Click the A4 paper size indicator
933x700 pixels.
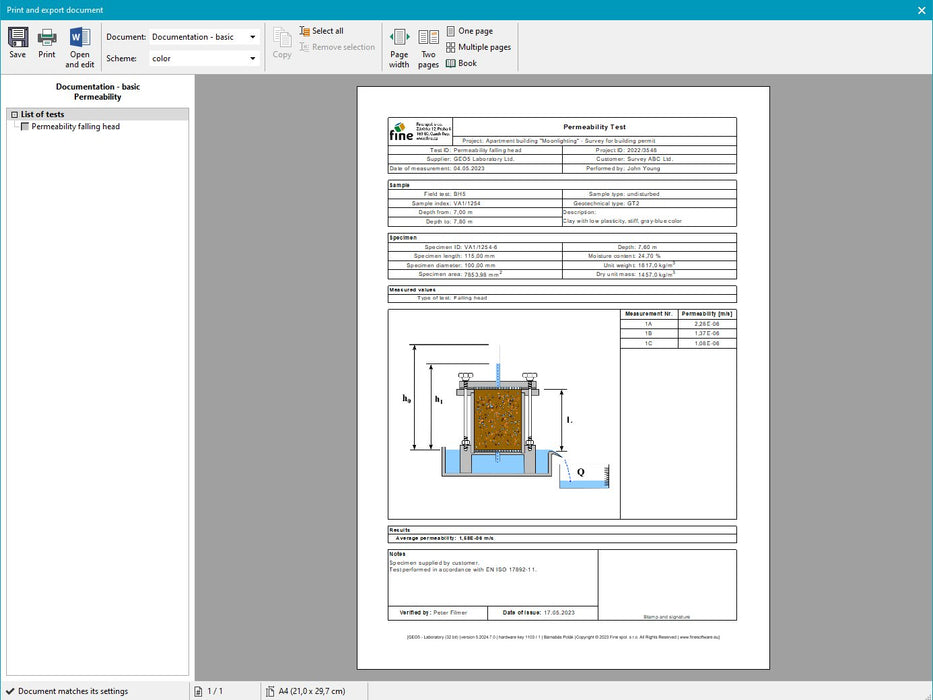point(308,691)
